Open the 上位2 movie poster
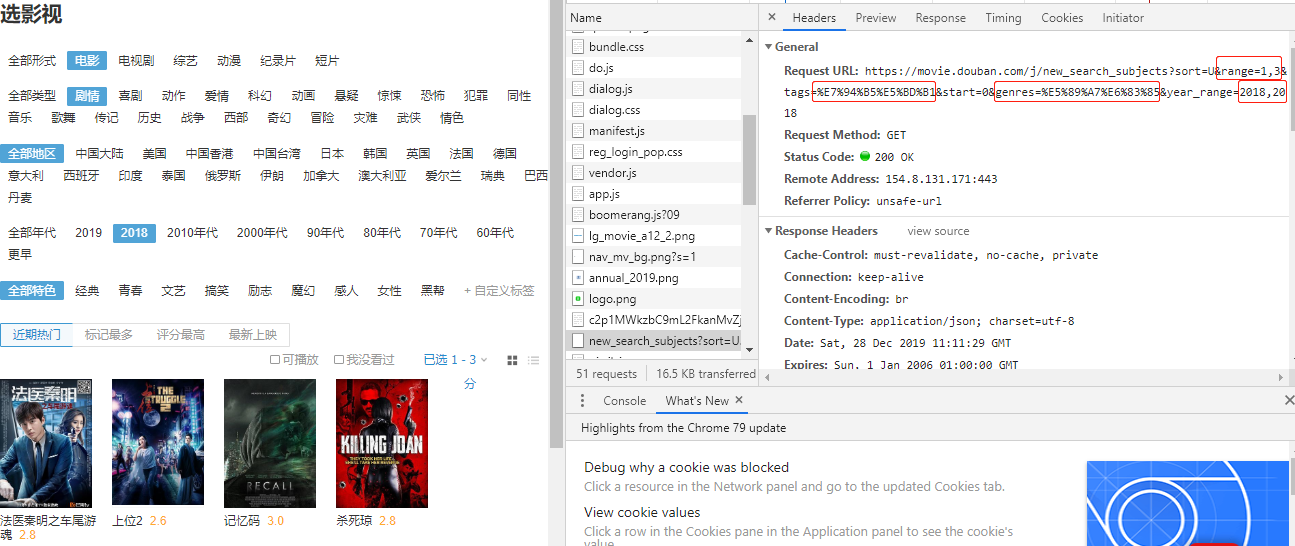The image size is (1295, 546). pyautogui.click(x=158, y=442)
